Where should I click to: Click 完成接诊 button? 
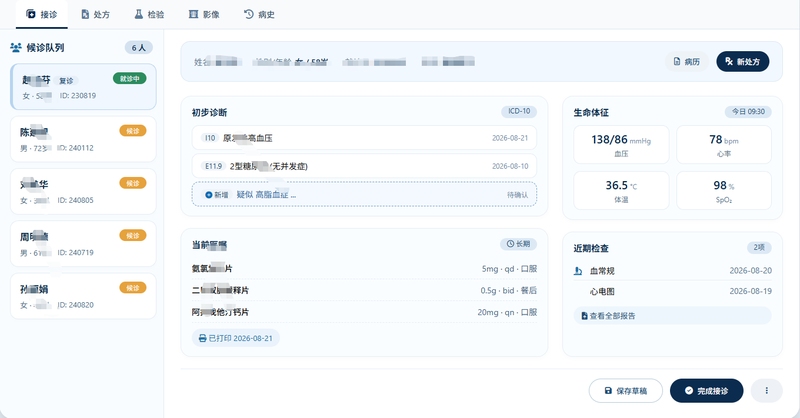(707, 391)
